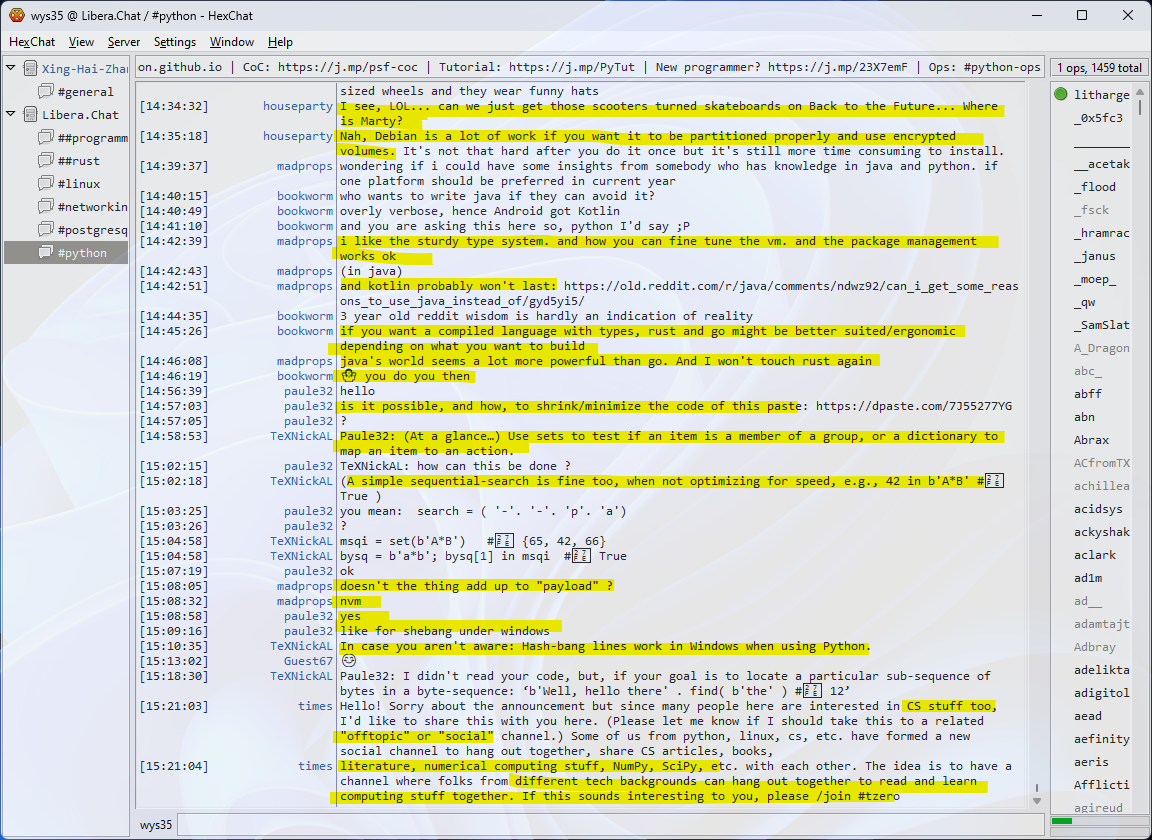Image resolution: width=1152 pixels, height=840 pixels.
Task: Click the HexChat app icon in title bar
Action: click(x=16, y=15)
